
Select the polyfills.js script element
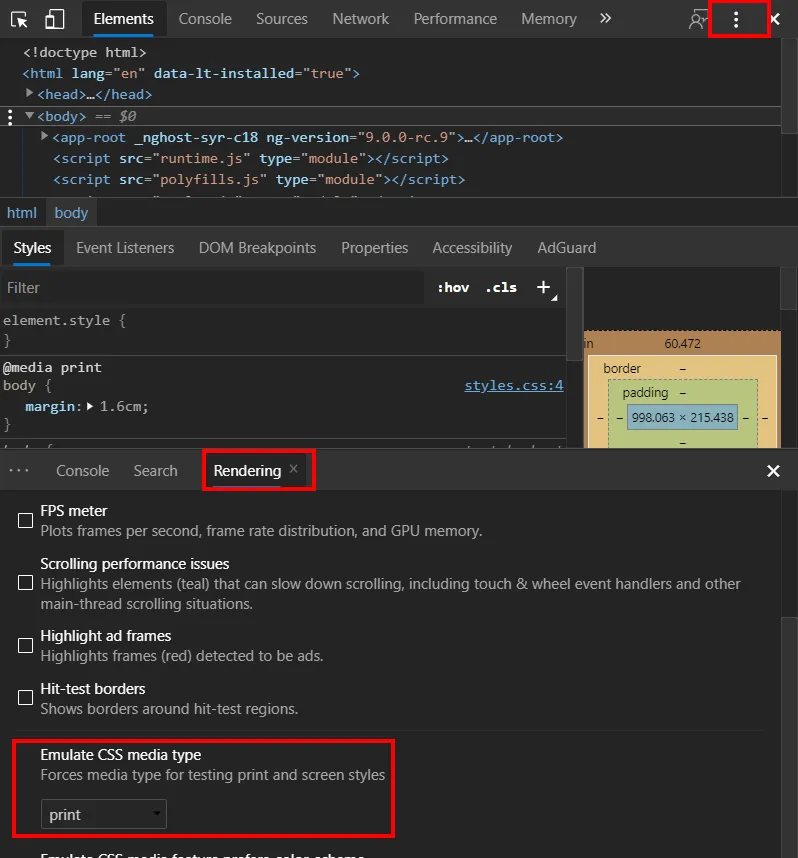(x=259, y=179)
